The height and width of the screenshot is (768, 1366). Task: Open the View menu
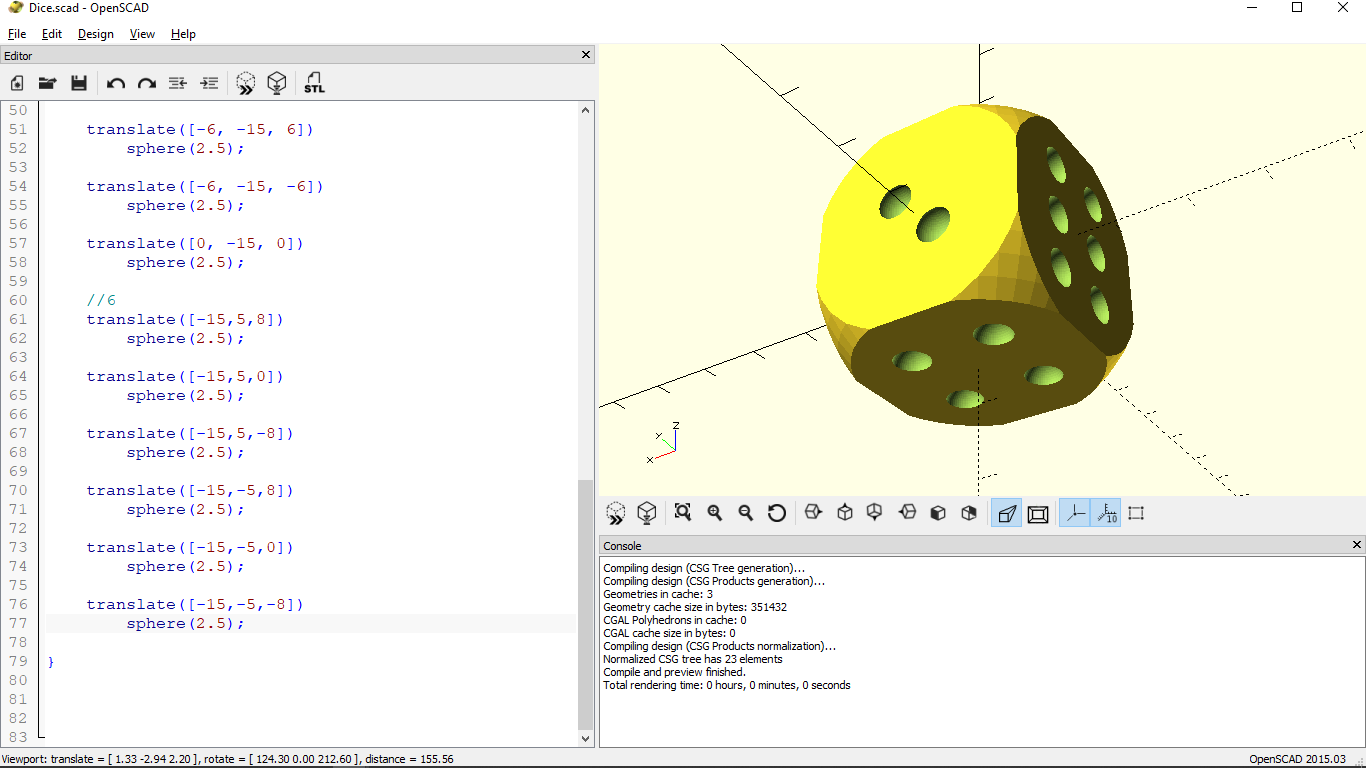(x=142, y=34)
